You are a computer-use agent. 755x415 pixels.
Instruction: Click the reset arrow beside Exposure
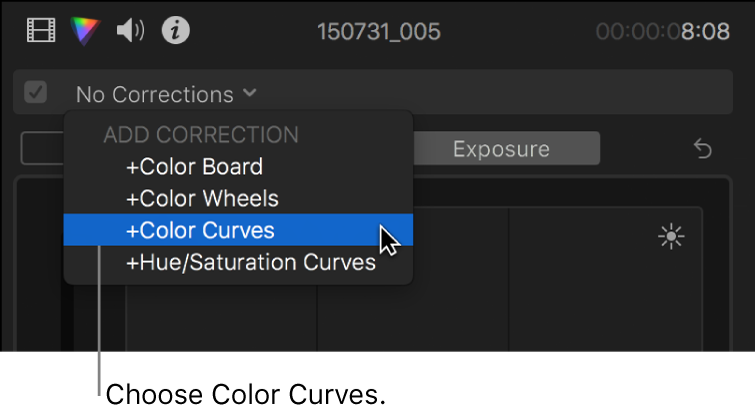coord(703,149)
